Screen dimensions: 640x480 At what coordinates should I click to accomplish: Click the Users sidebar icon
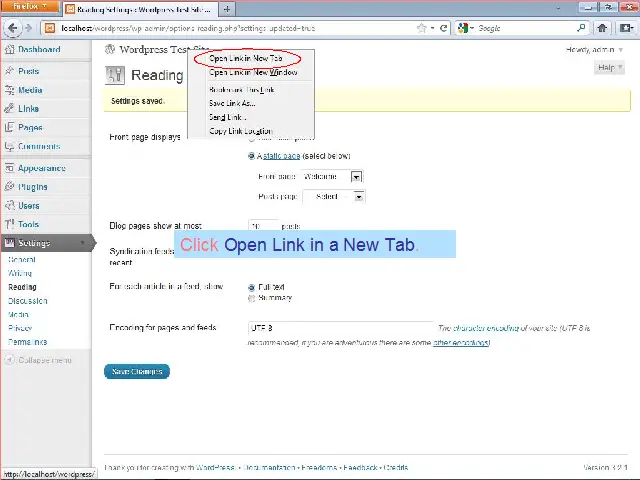click(x=9, y=206)
